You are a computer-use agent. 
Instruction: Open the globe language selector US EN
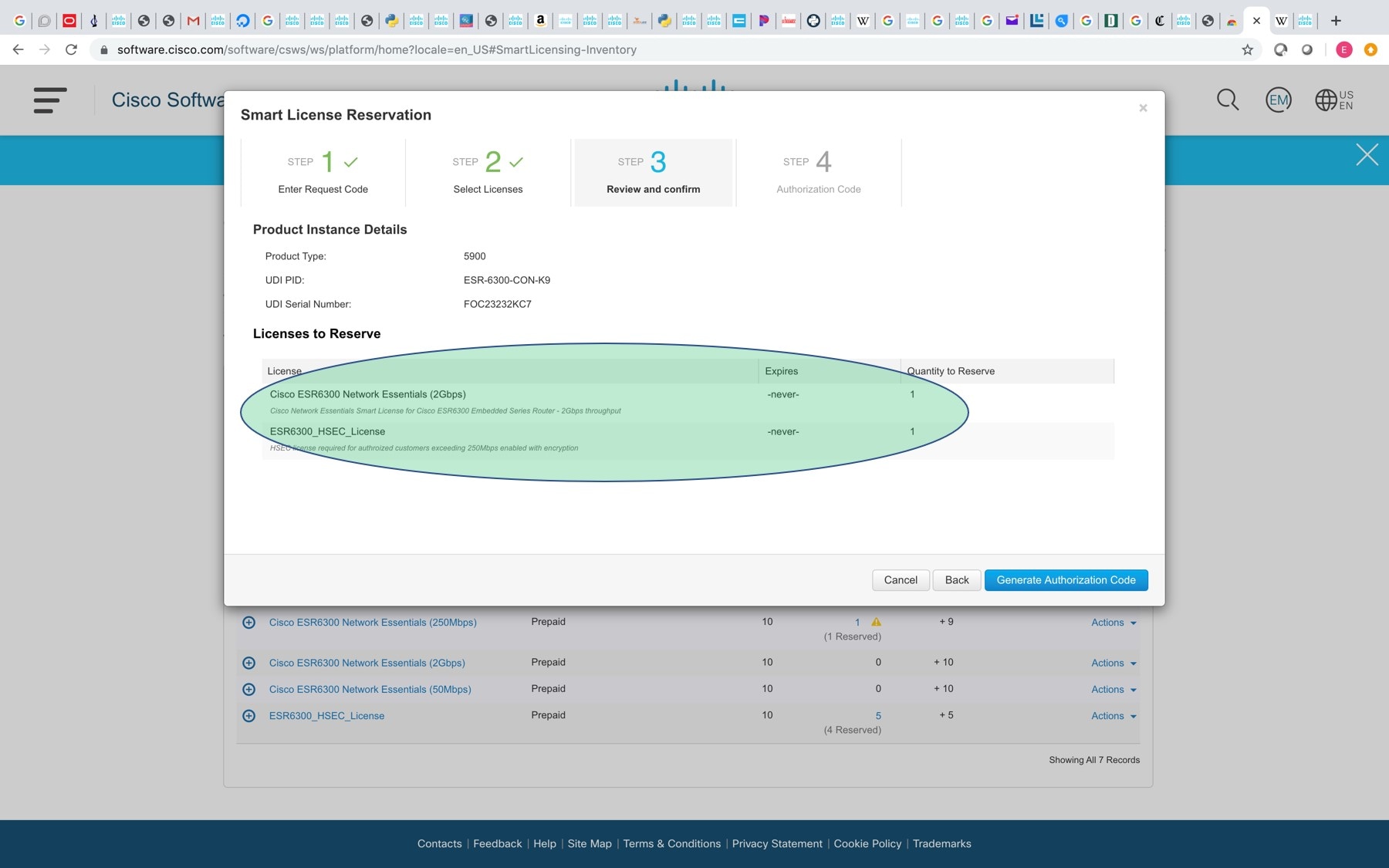[1334, 100]
